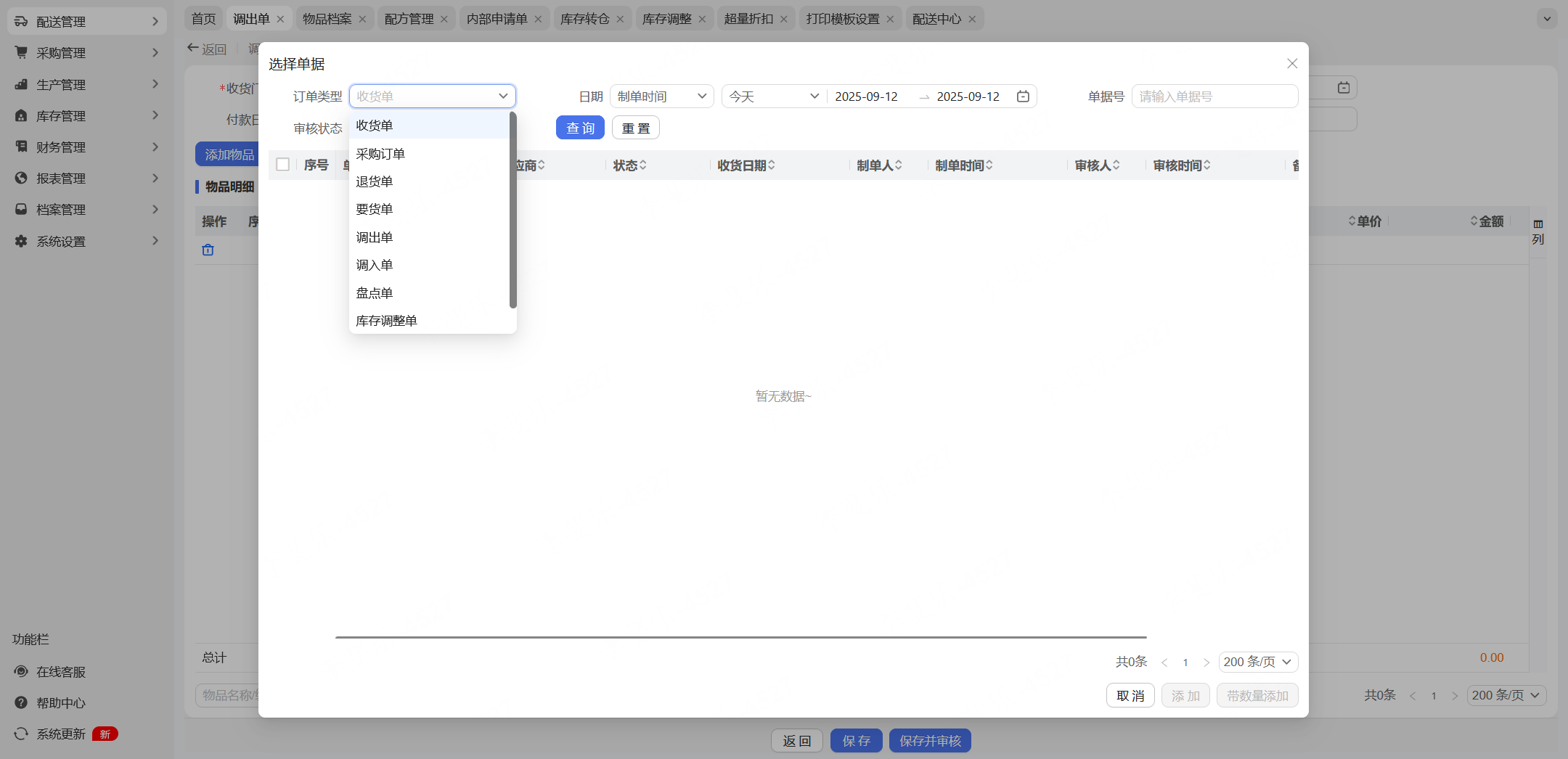Click 保存并审核 button
Image resolution: width=1568 pixels, height=759 pixels.
point(930,740)
